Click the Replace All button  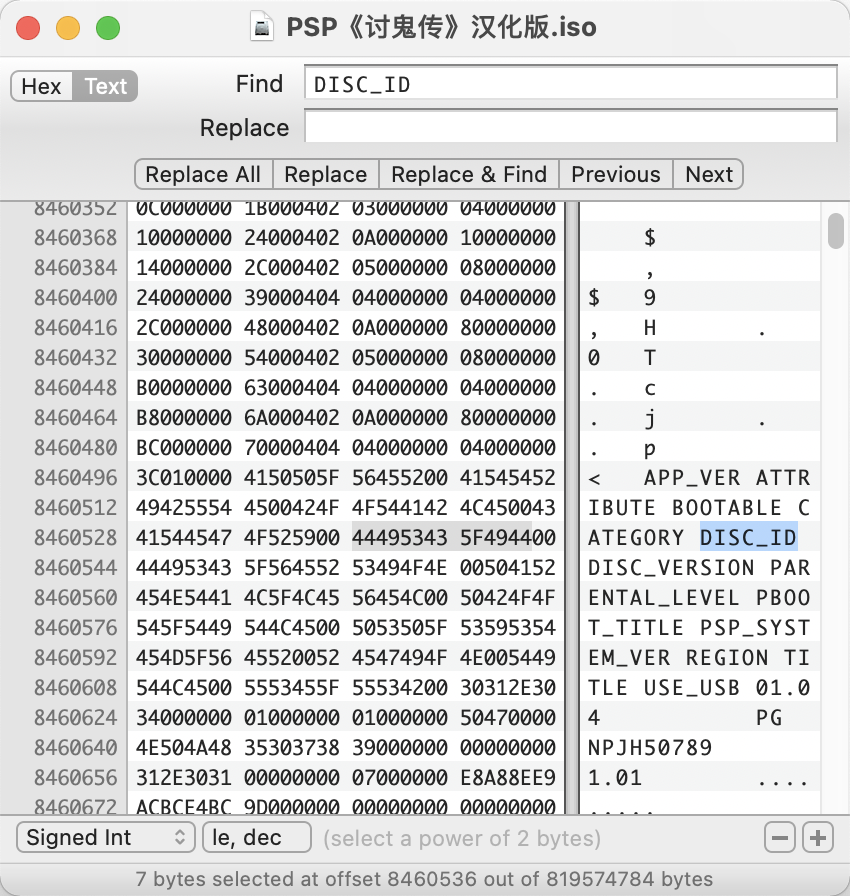[203, 173]
